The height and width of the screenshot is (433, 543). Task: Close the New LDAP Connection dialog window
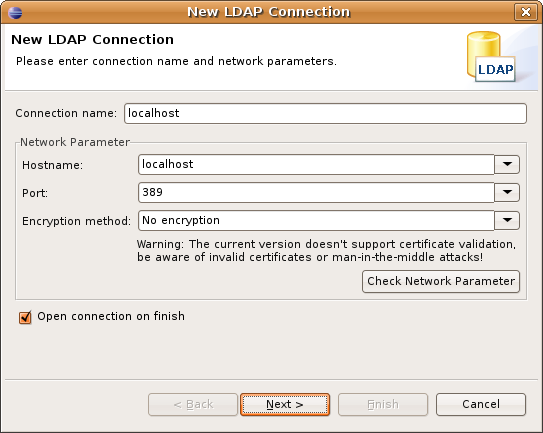(x=526, y=12)
